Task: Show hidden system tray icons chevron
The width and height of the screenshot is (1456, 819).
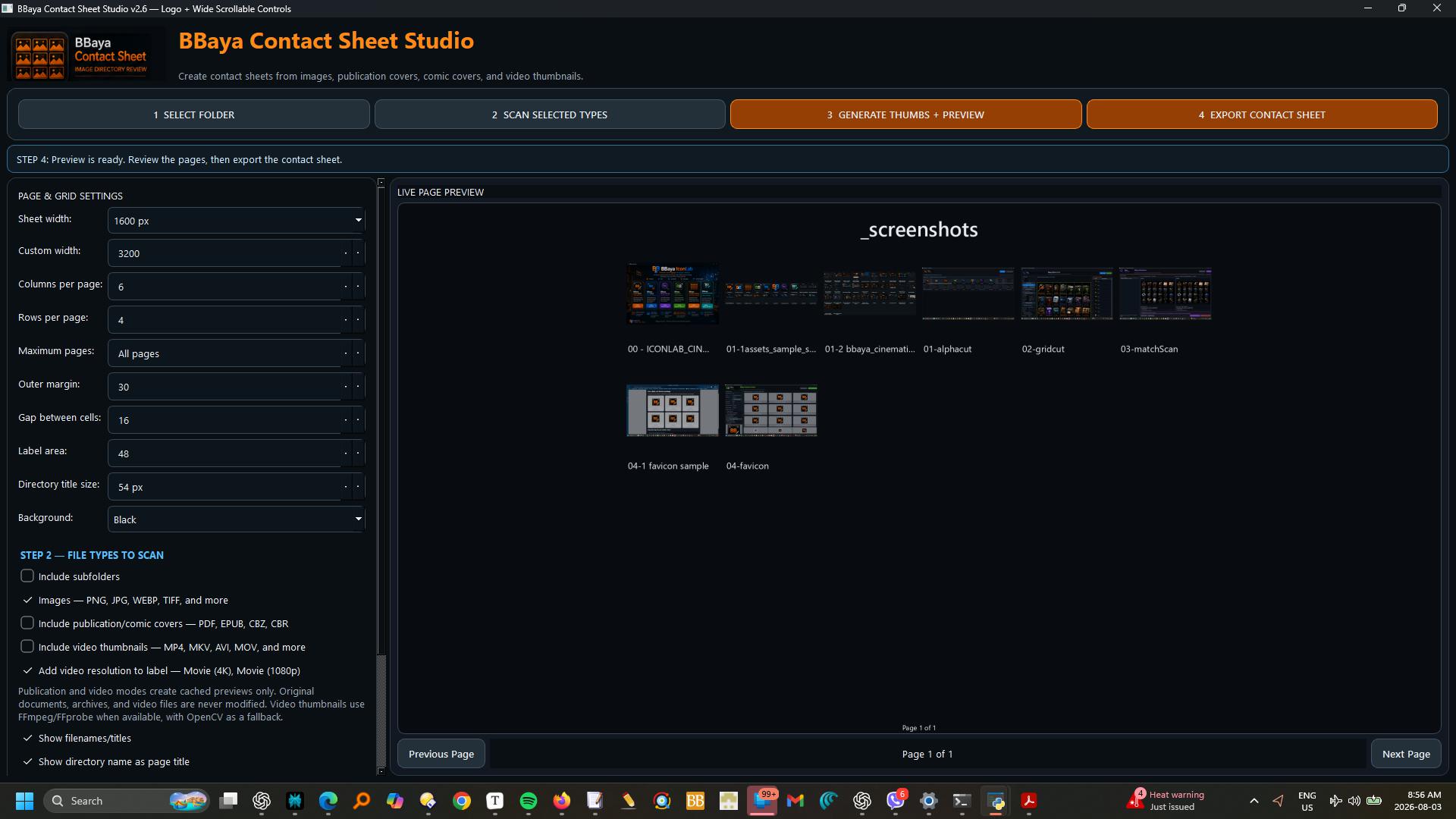Action: point(1254,801)
